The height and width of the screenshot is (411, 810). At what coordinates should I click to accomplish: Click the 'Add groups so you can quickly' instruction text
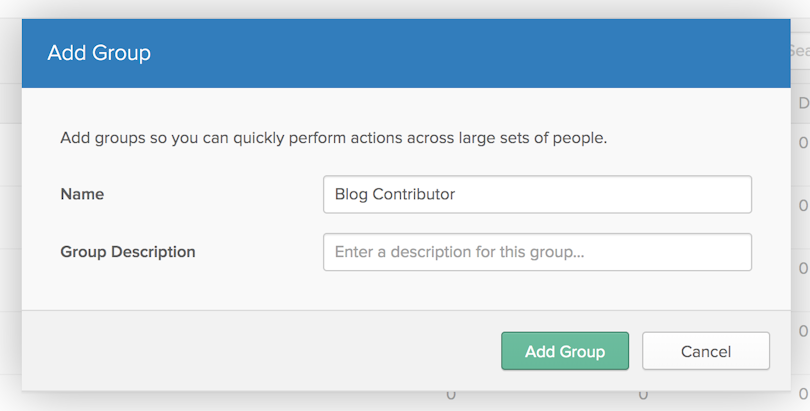click(x=333, y=138)
